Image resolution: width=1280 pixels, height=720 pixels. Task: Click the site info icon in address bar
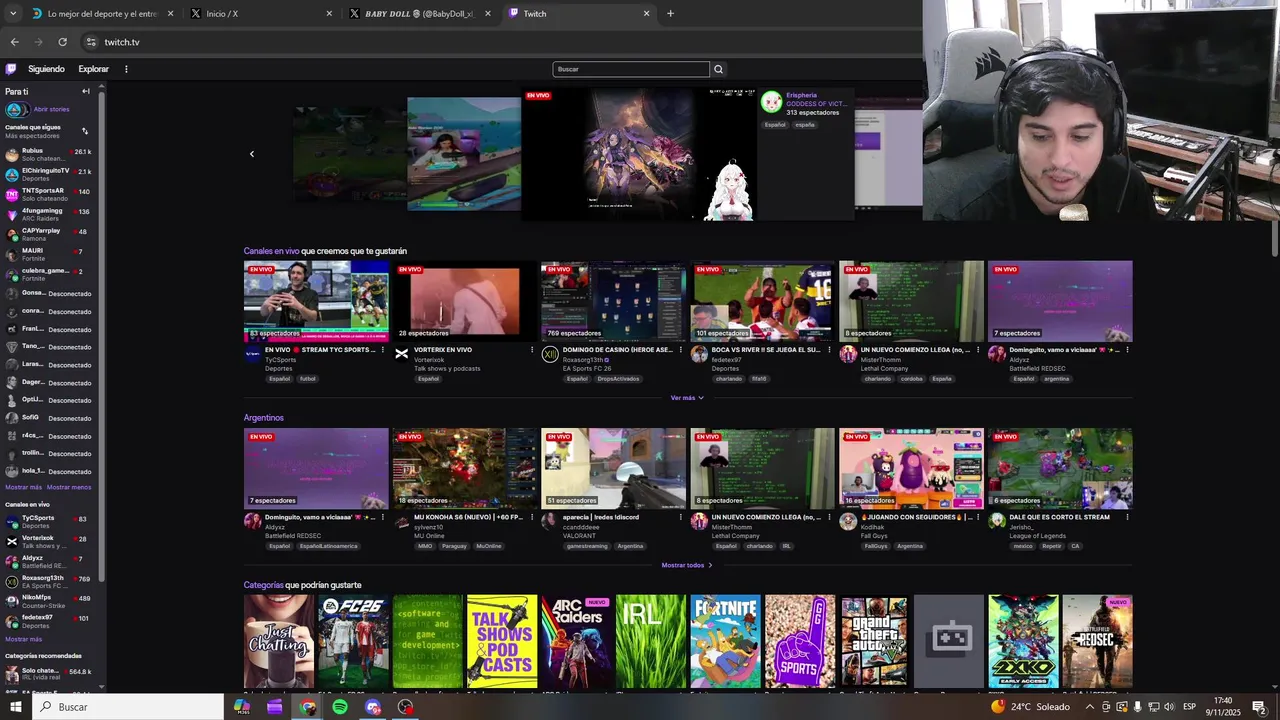tap(91, 42)
